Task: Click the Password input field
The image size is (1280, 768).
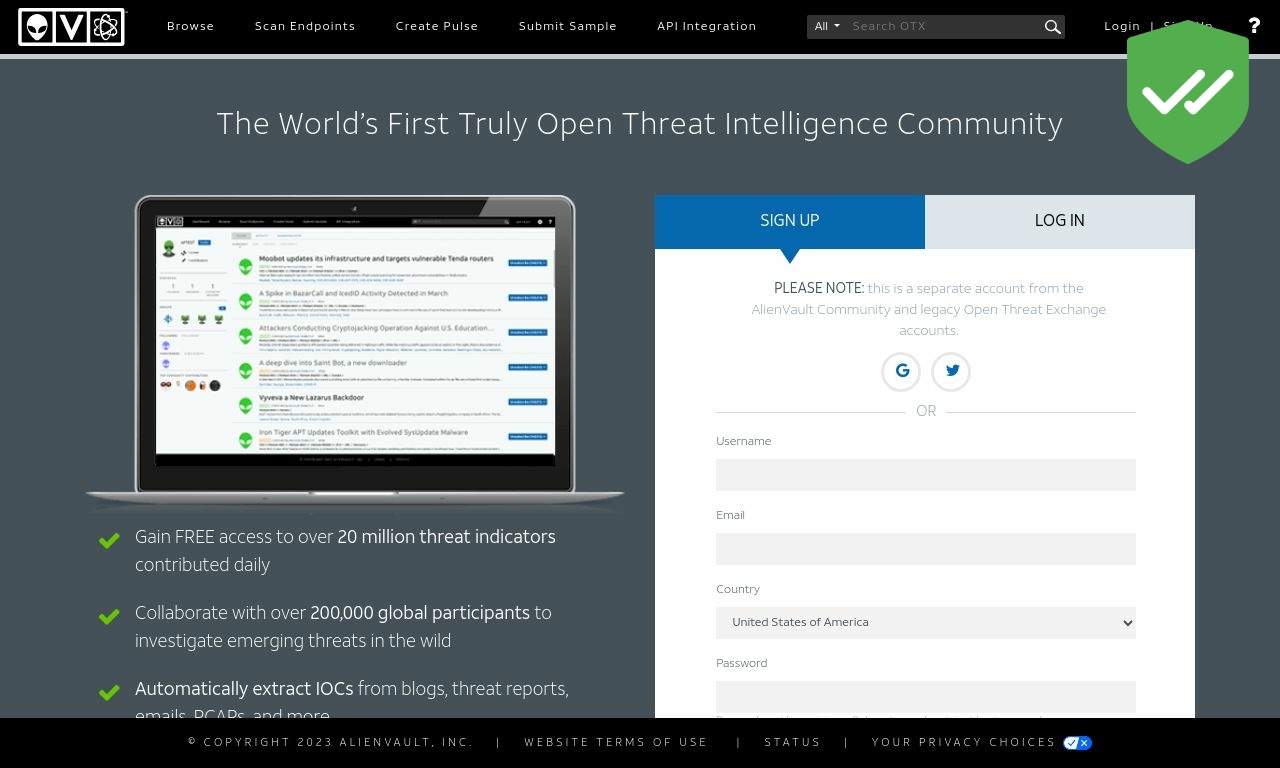Action: pyautogui.click(x=926, y=697)
